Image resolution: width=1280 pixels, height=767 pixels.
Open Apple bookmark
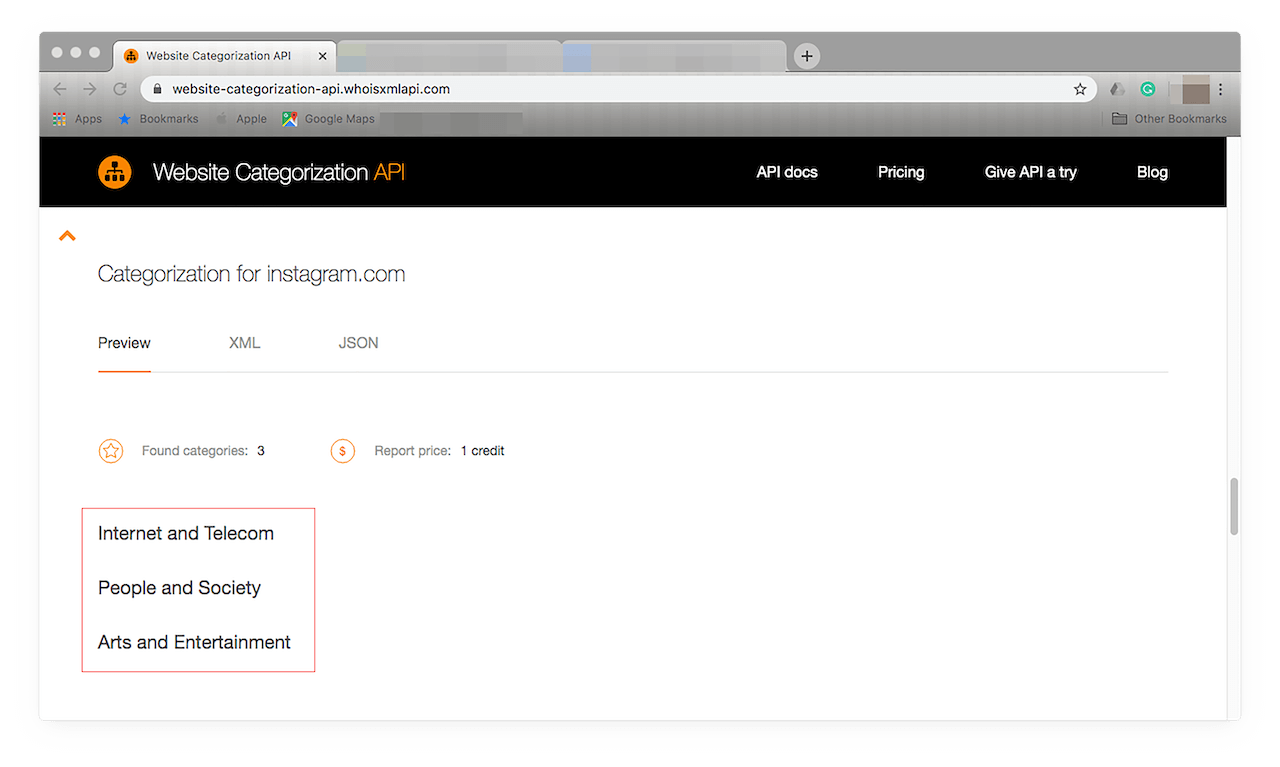[241, 118]
